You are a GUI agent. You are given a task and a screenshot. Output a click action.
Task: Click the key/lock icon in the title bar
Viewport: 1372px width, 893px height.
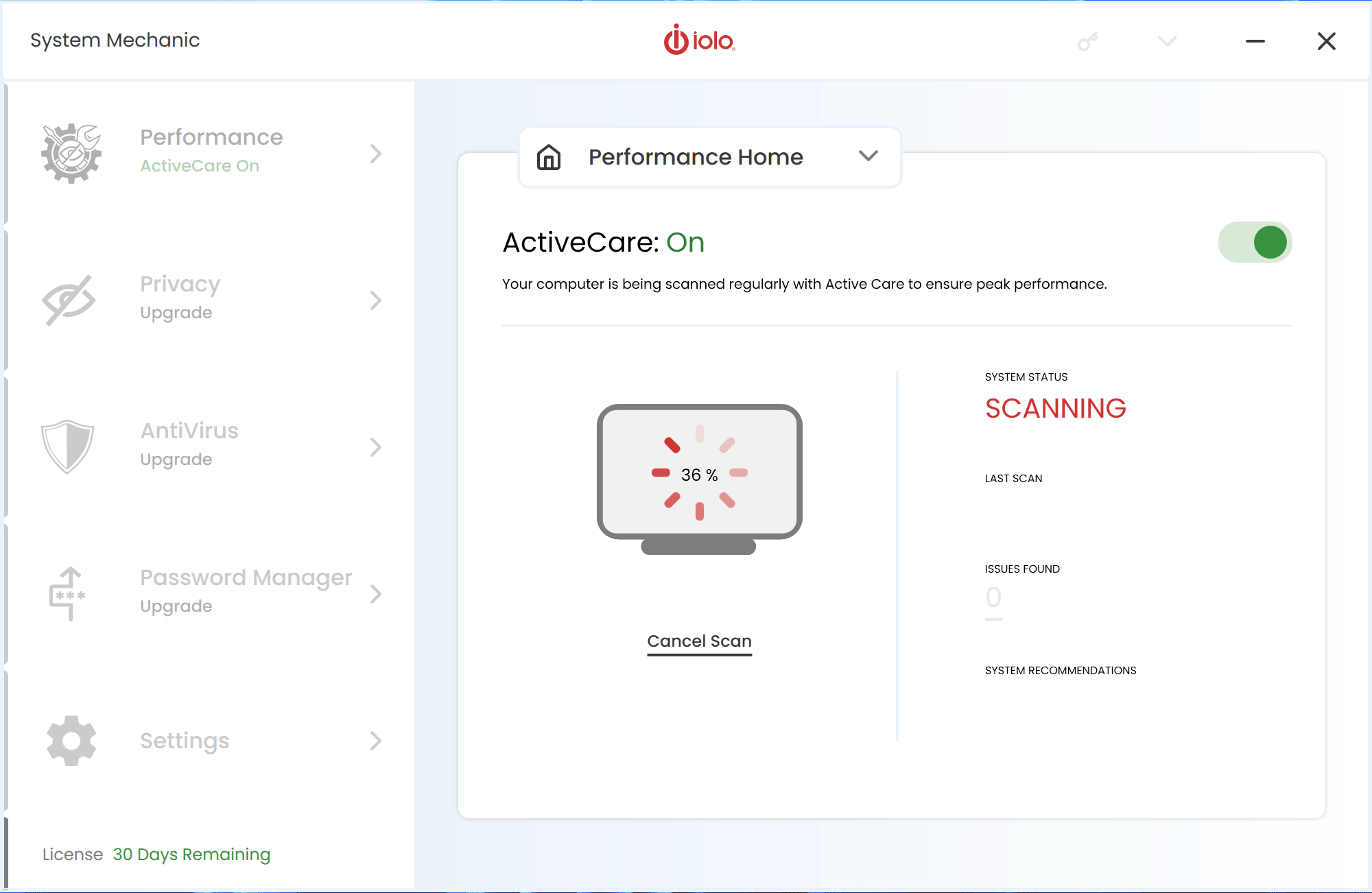click(1087, 41)
